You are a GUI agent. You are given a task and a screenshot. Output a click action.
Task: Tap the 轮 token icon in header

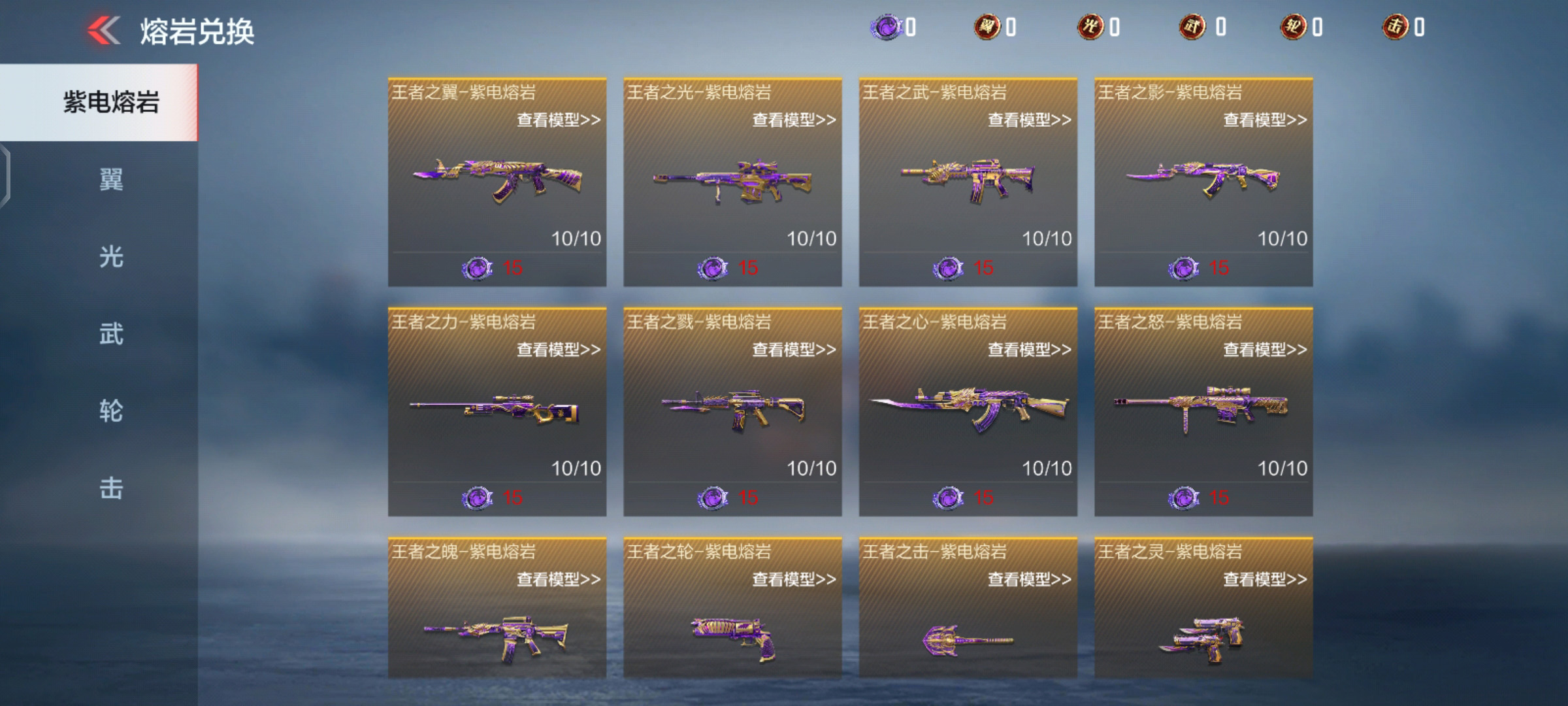(1293, 27)
